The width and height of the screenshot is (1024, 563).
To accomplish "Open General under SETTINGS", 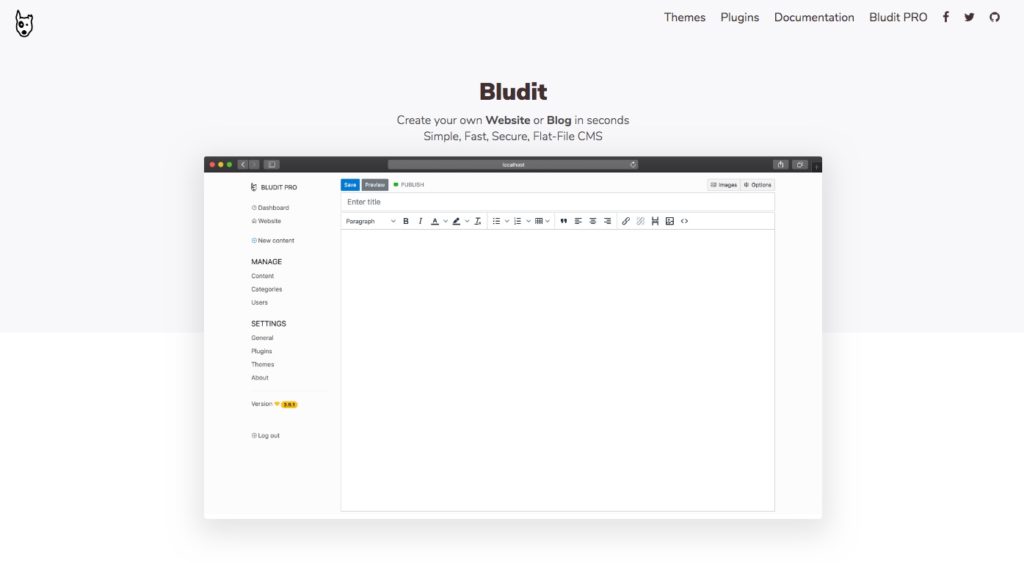I will click(x=262, y=338).
